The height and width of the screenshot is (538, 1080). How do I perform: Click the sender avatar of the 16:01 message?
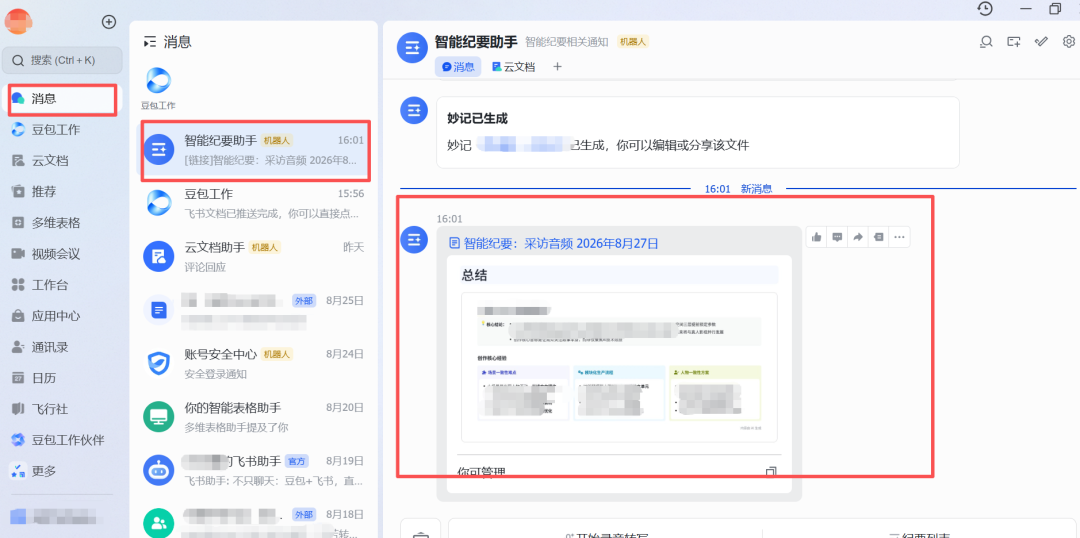415,239
